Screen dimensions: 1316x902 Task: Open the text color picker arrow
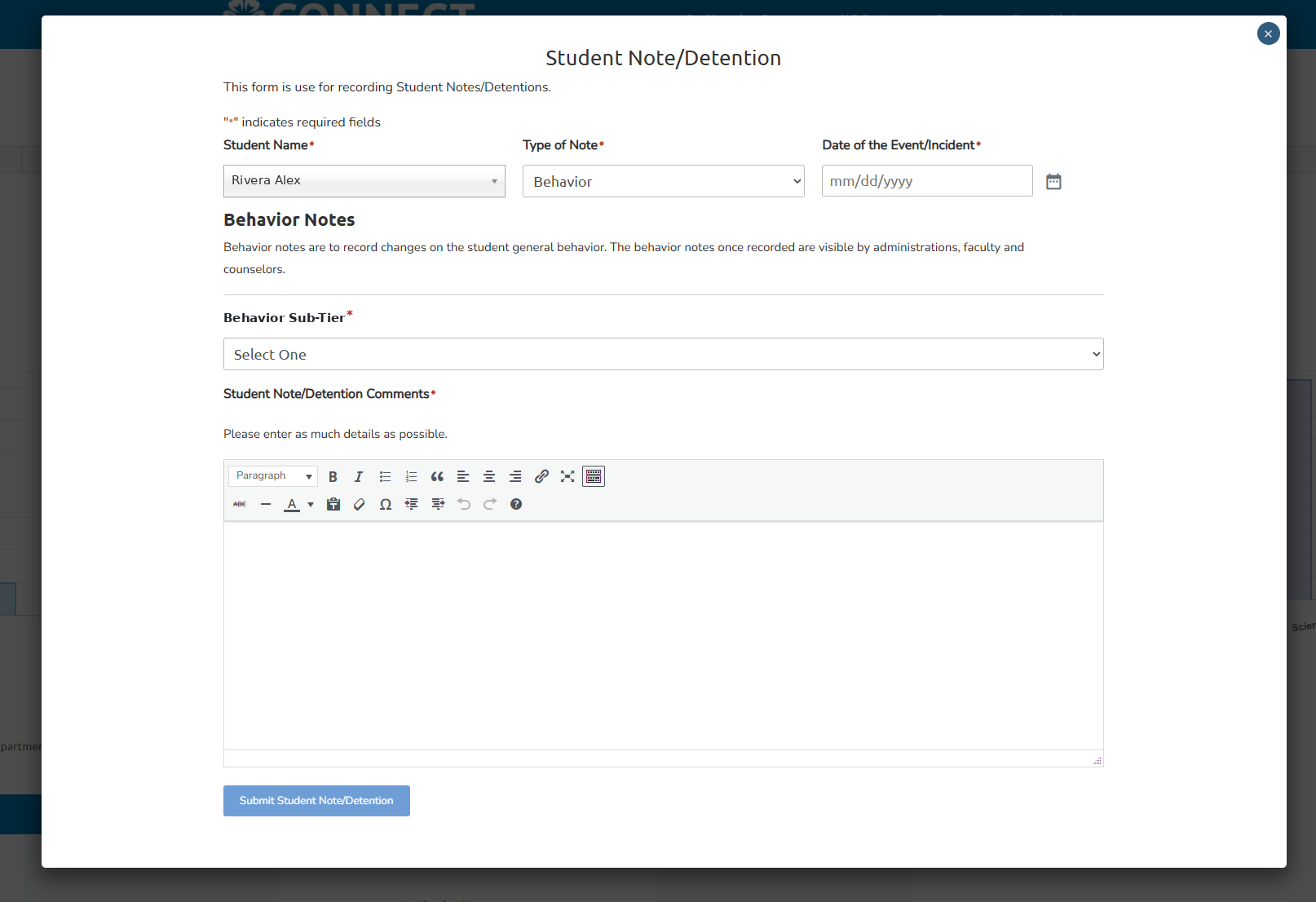point(311,504)
